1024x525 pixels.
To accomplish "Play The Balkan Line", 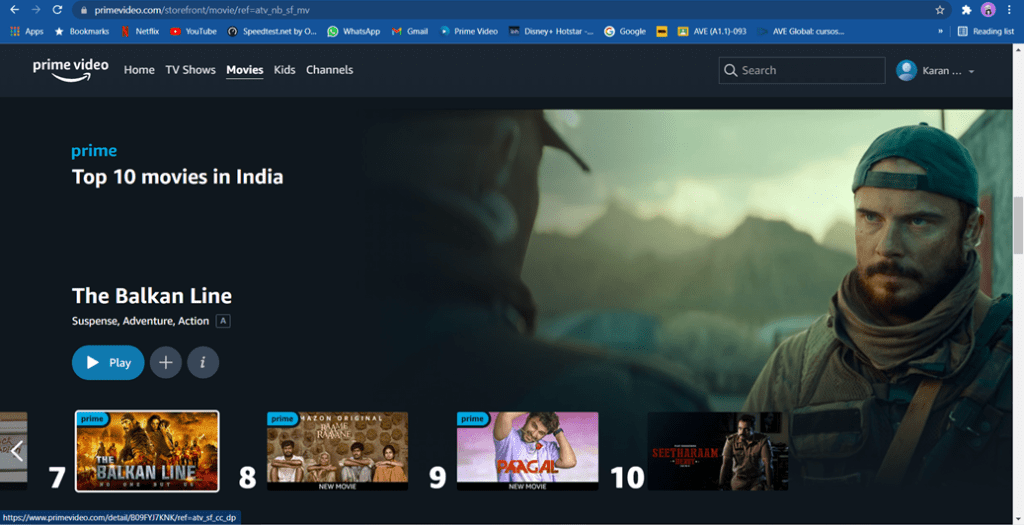I will point(108,363).
